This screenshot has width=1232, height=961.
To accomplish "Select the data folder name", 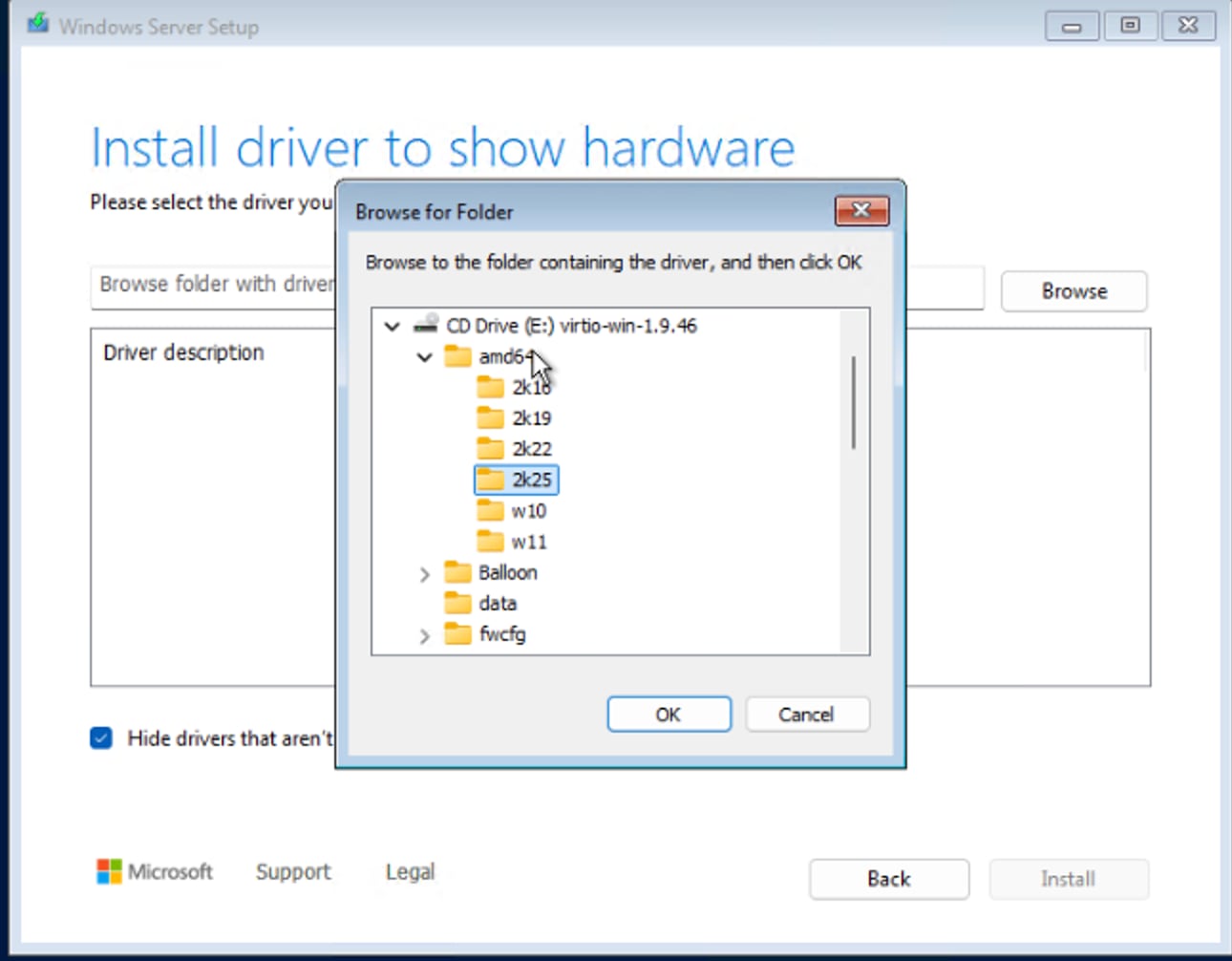I will [498, 603].
